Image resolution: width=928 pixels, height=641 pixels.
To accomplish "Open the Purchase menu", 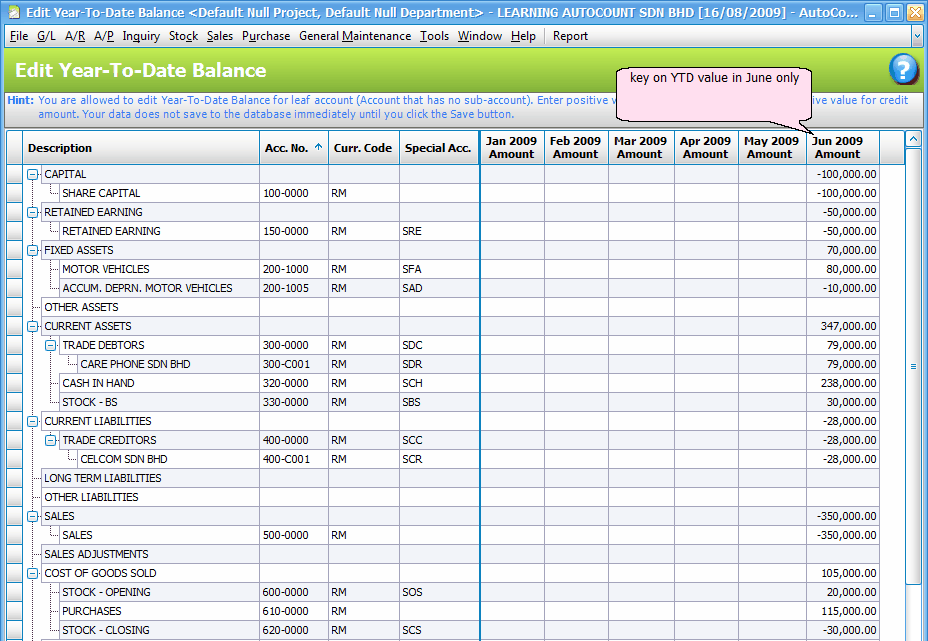I will tap(266, 36).
